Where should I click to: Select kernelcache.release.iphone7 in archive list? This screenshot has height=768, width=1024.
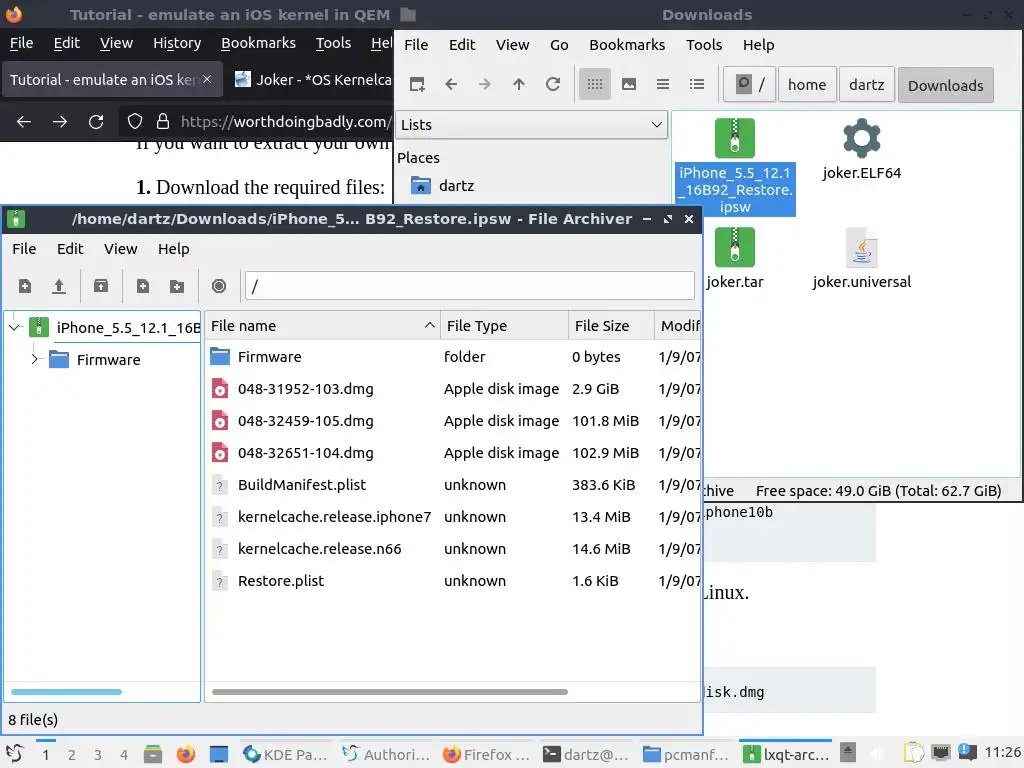[453, 517]
